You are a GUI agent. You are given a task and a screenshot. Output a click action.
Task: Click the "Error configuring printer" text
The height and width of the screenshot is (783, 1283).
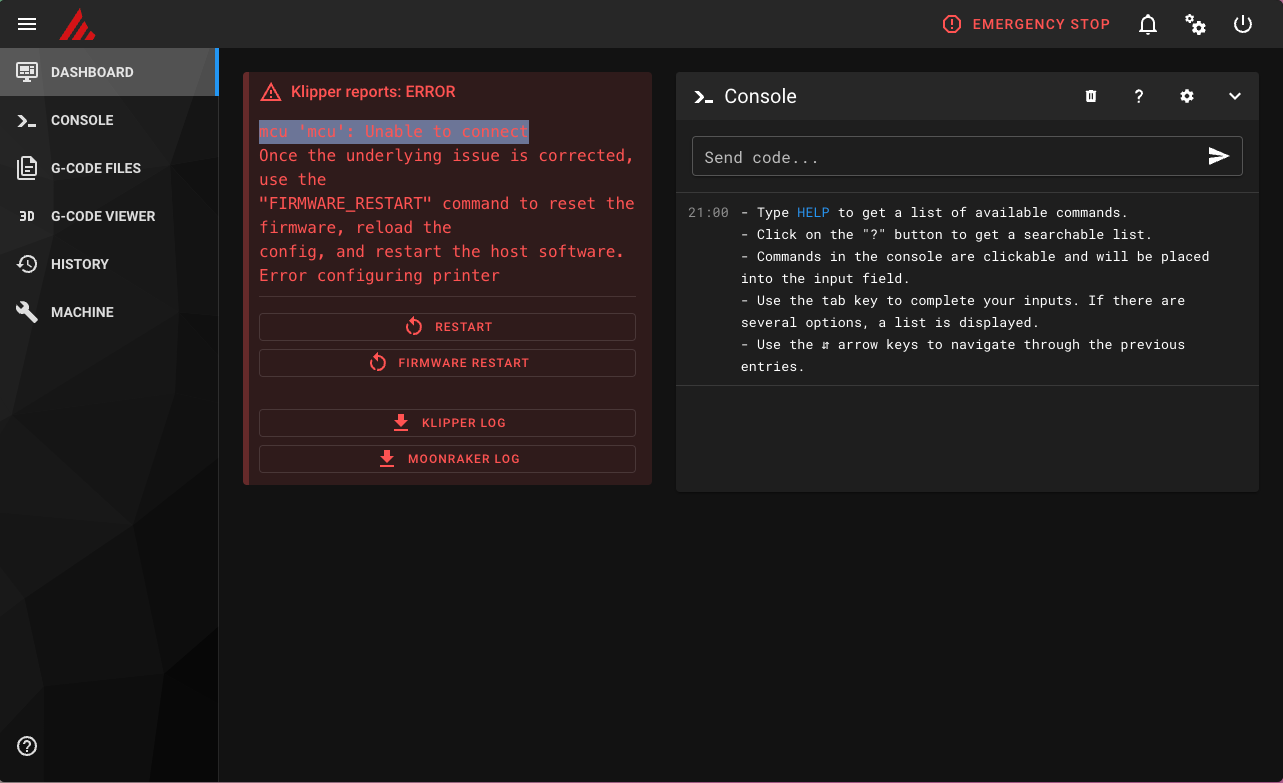click(379, 275)
